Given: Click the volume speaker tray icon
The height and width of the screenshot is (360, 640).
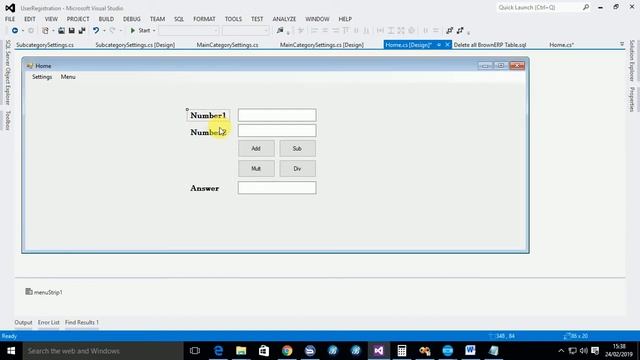Looking at the screenshot, I should pyautogui.click(x=584, y=351).
